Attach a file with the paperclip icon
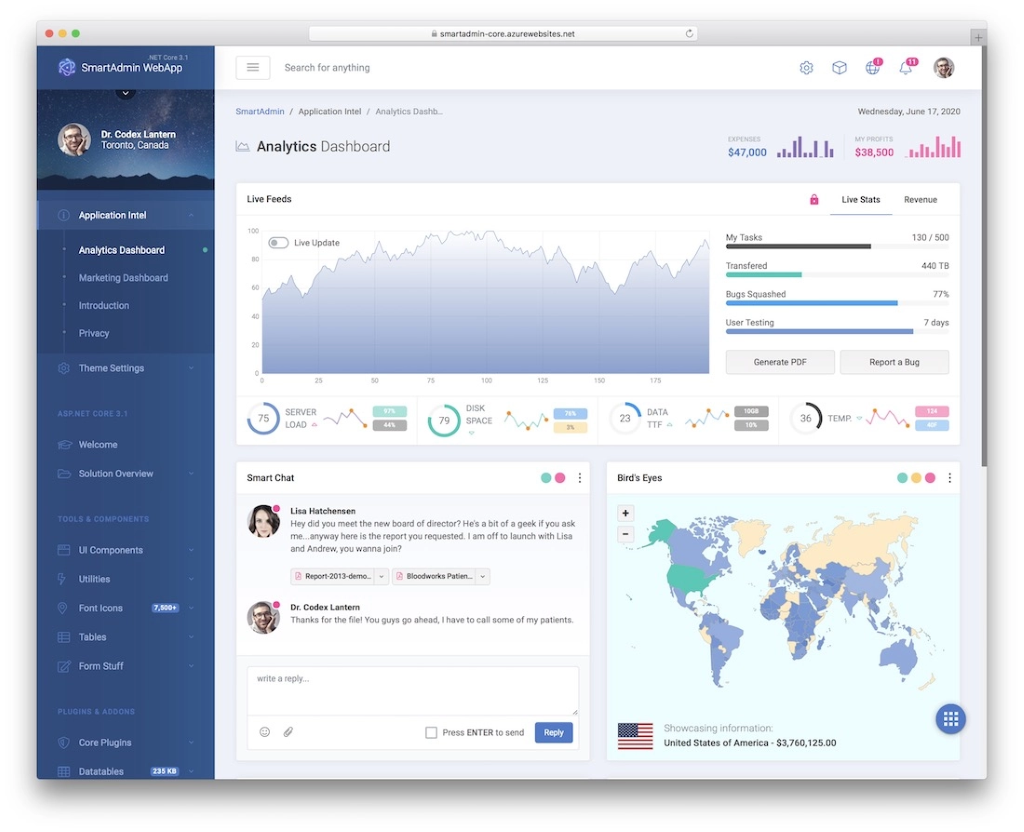 point(288,732)
